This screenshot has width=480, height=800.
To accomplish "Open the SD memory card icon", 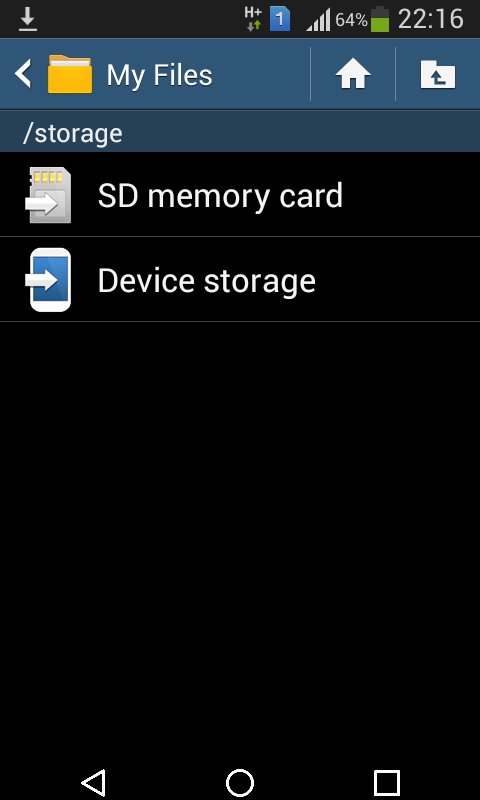I will click(x=48, y=195).
